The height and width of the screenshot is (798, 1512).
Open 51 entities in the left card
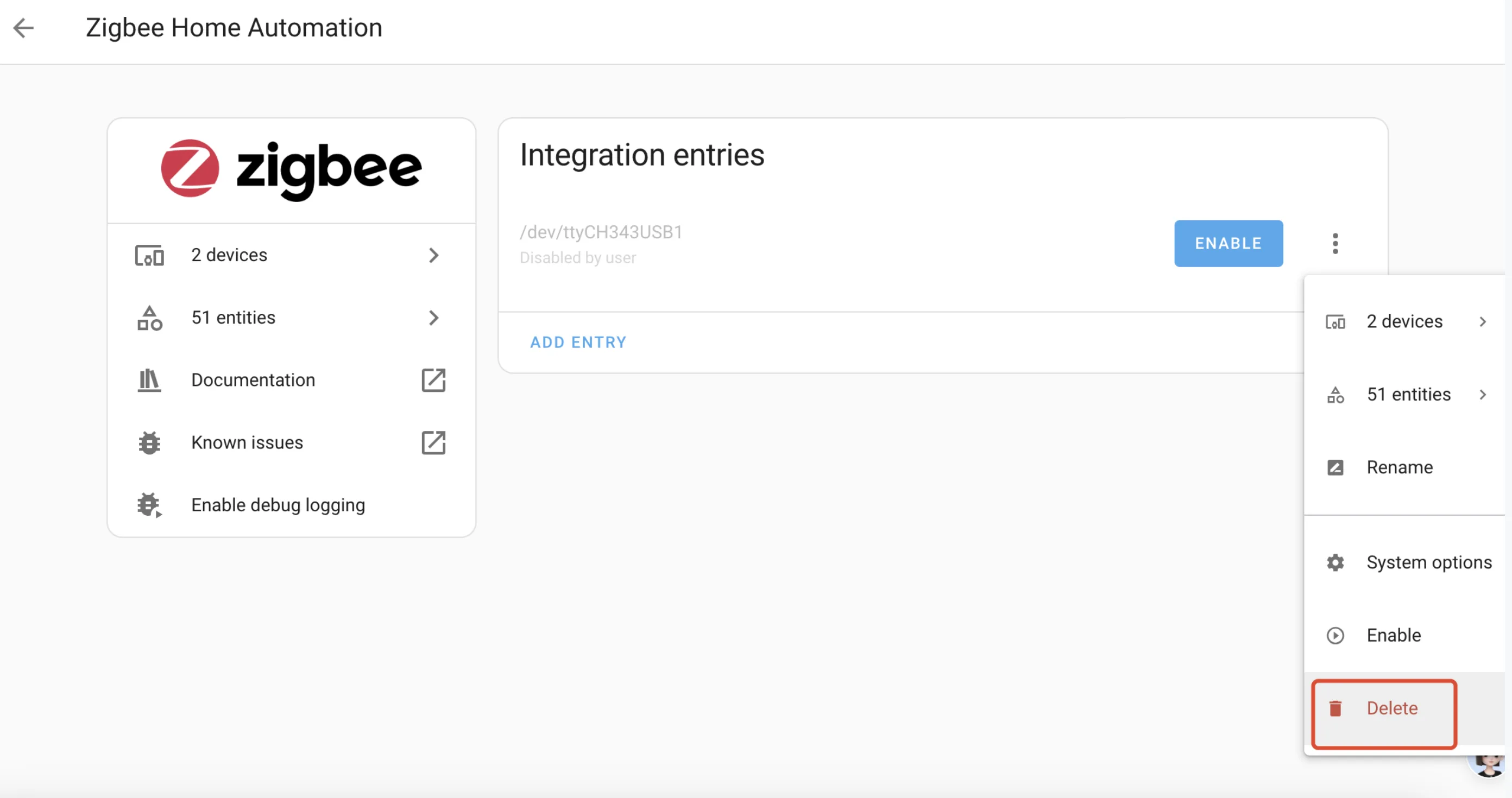[291, 318]
